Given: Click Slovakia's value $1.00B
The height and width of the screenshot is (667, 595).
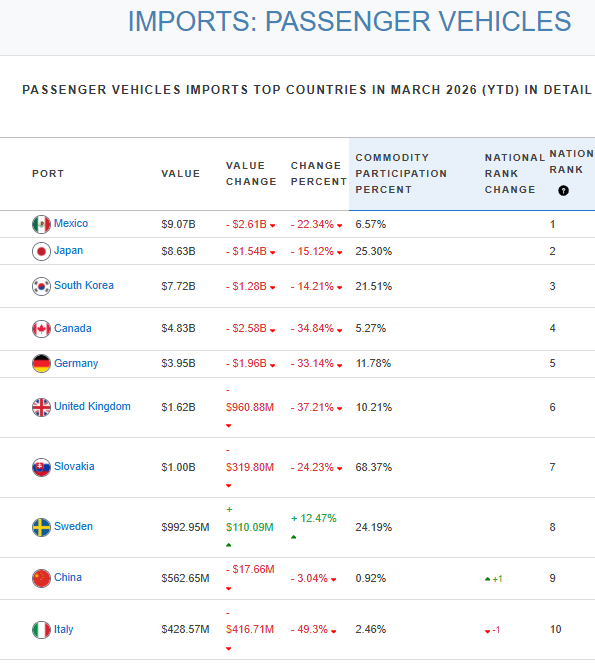Looking at the screenshot, I should click(x=178, y=467).
